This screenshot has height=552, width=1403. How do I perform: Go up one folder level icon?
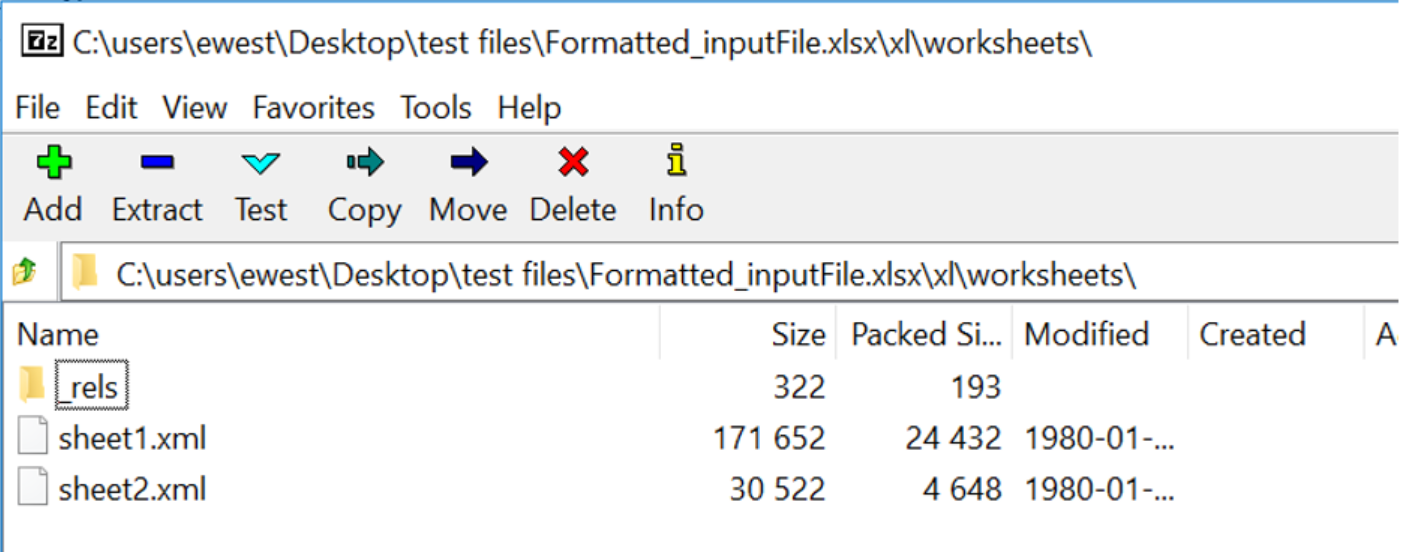click(x=24, y=272)
